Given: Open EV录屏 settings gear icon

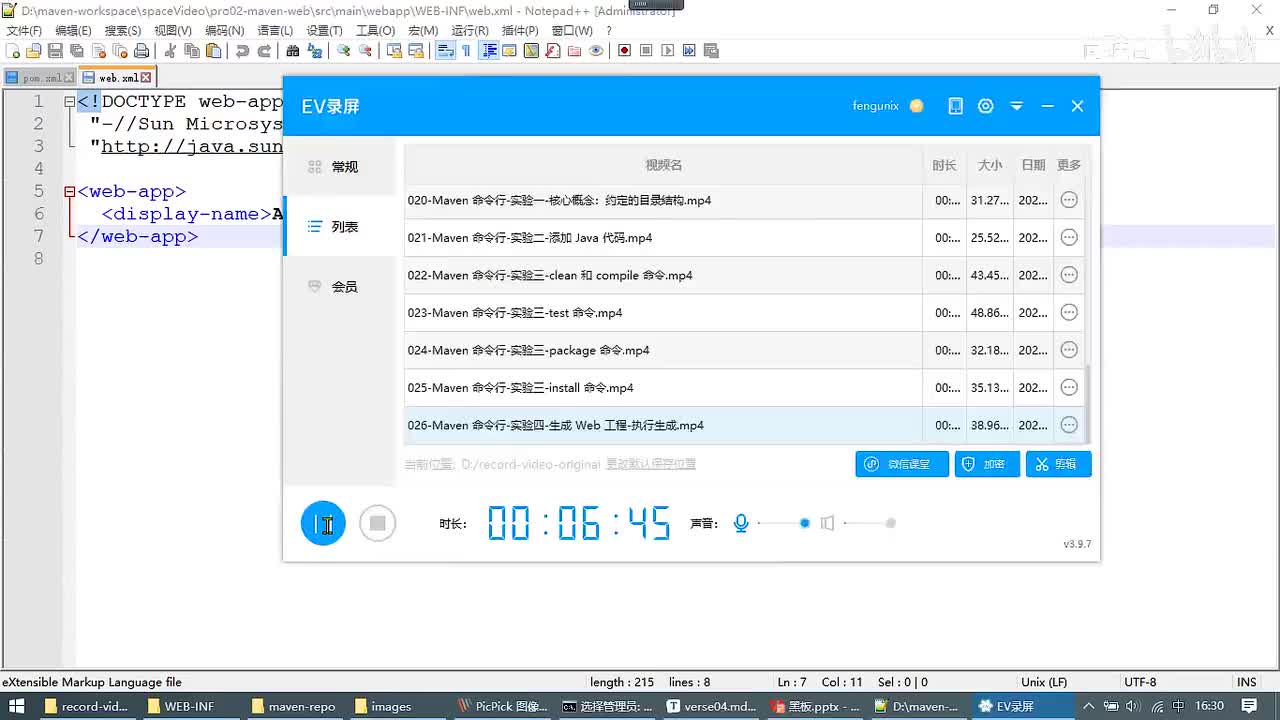Looking at the screenshot, I should coord(986,106).
